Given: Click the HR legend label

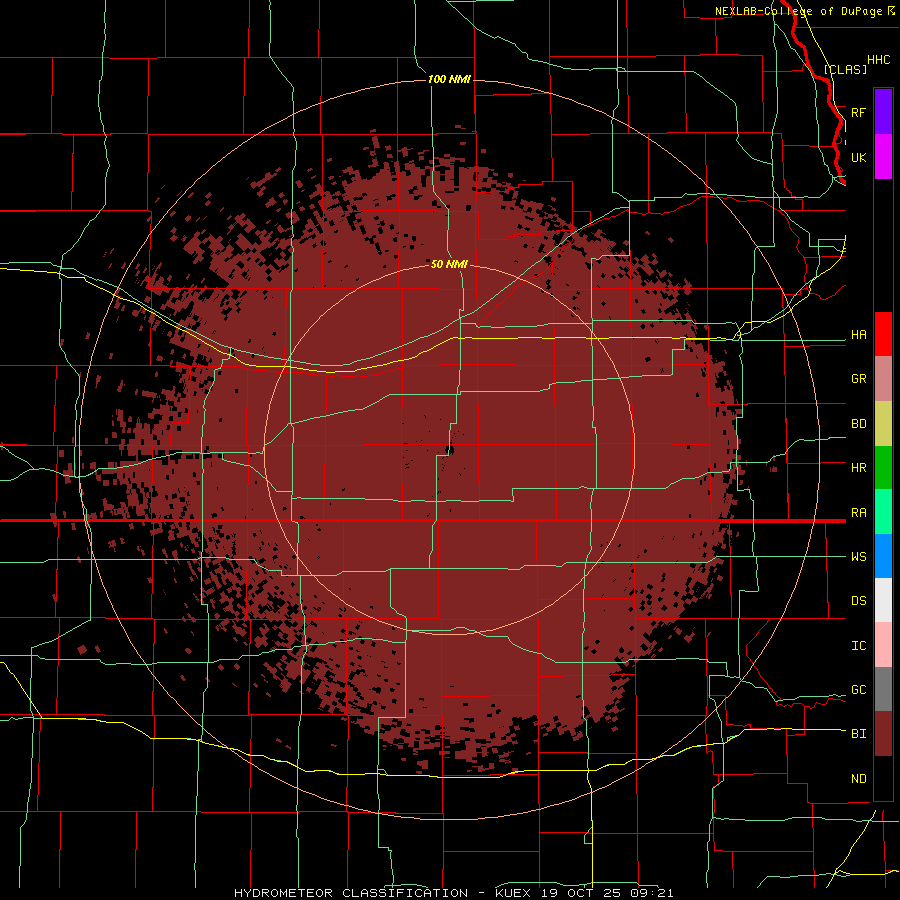Looking at the screenshot, I should (x=859, y=468).
